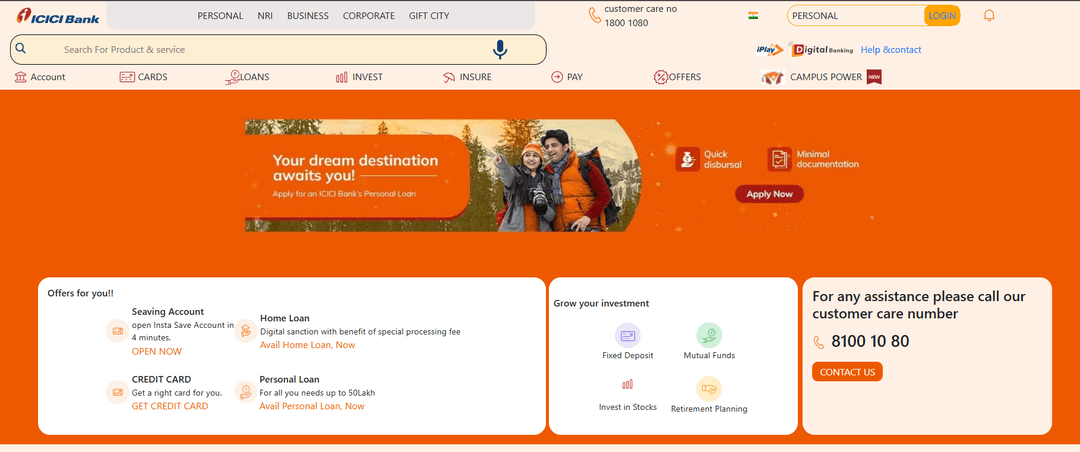Select the PERSONAL top tab

coord(220,15)
